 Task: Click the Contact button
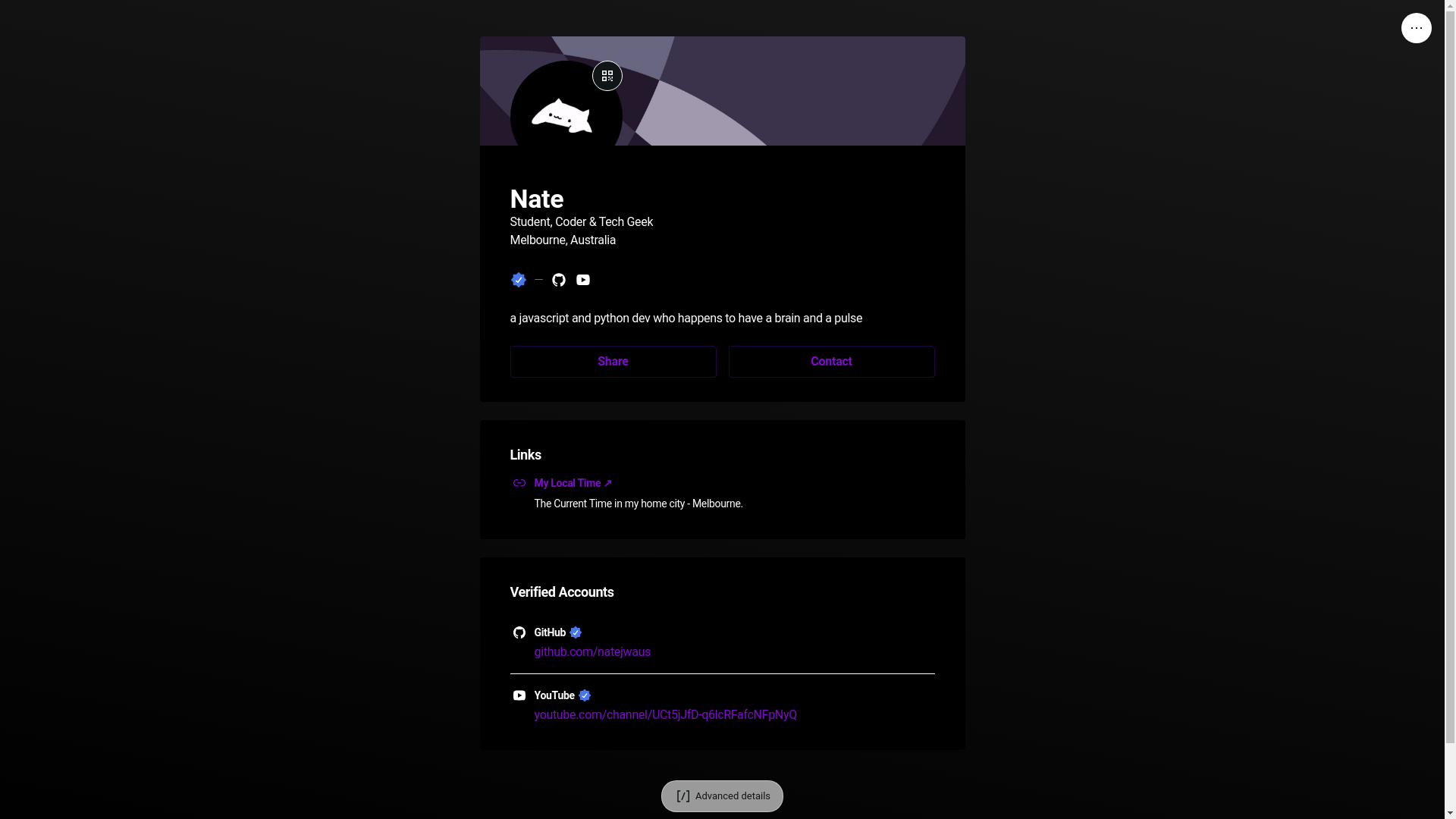point(831,362)
